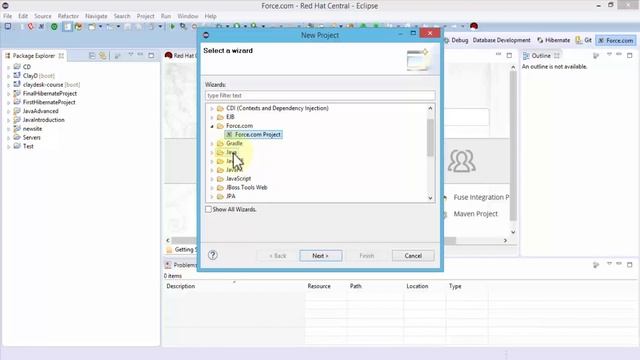
Task: Click the first icon in Eclipse main toolbar
Action: tap(8, 27)
